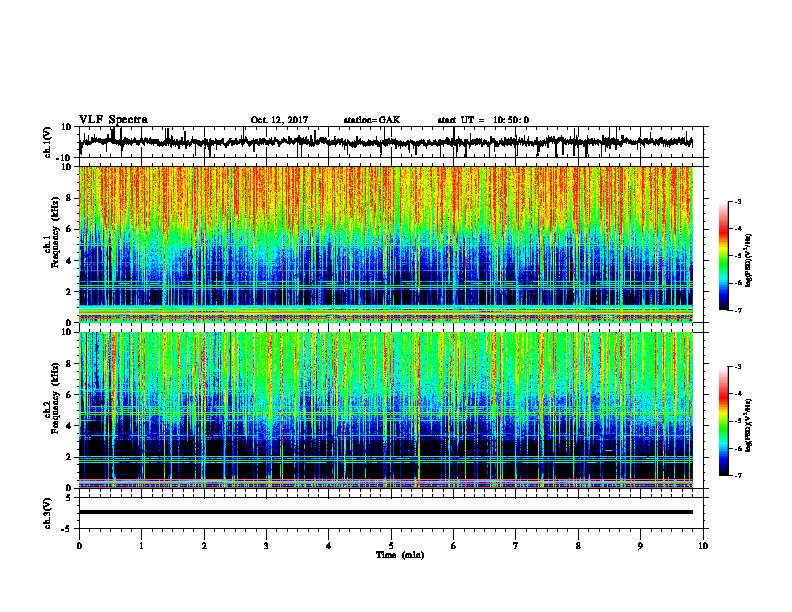
Task: Click the ch.2 "Frequency (kHz)" axis label
Action: 55,397
